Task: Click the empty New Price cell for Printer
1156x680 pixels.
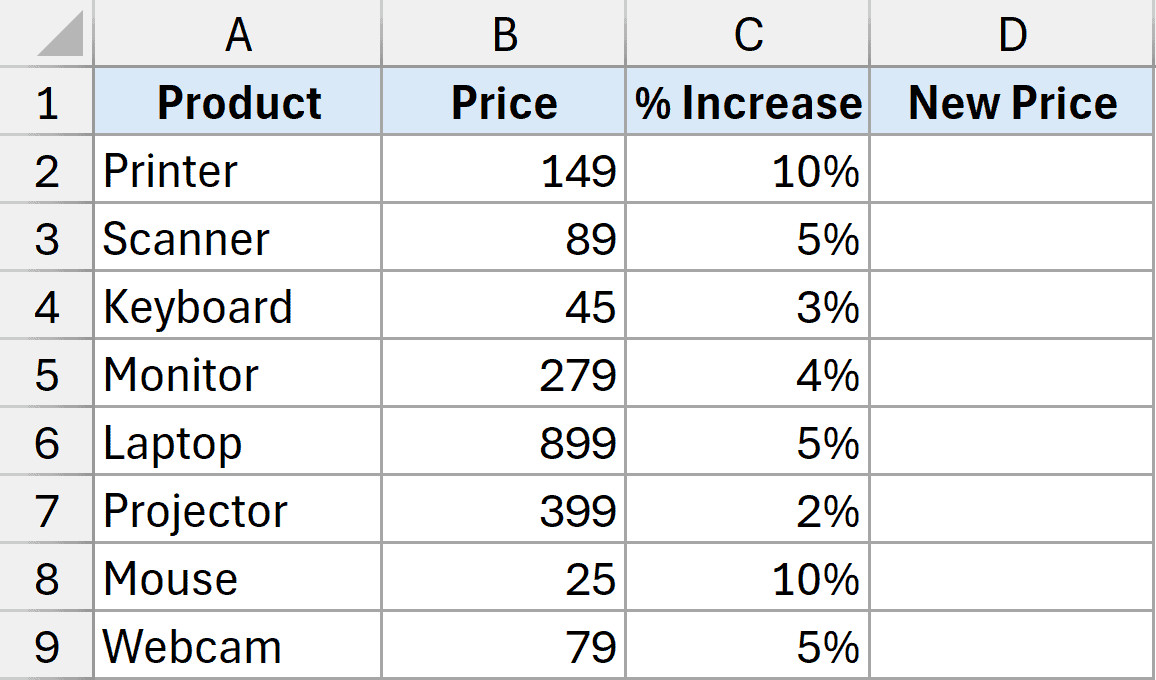Action: tap(1012, 171)
